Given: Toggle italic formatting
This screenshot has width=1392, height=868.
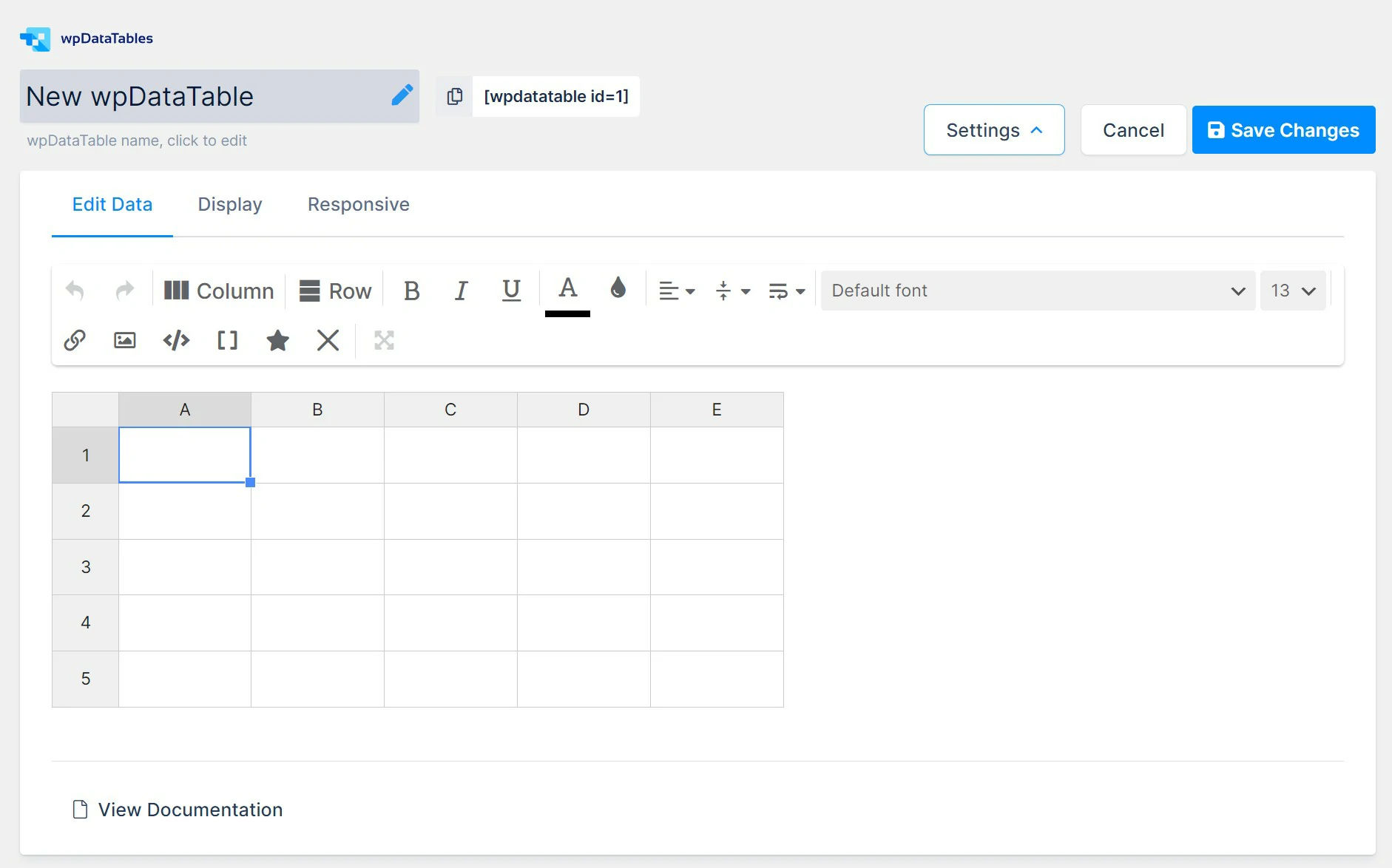Looking at the screenshot, I should point(461,291).
